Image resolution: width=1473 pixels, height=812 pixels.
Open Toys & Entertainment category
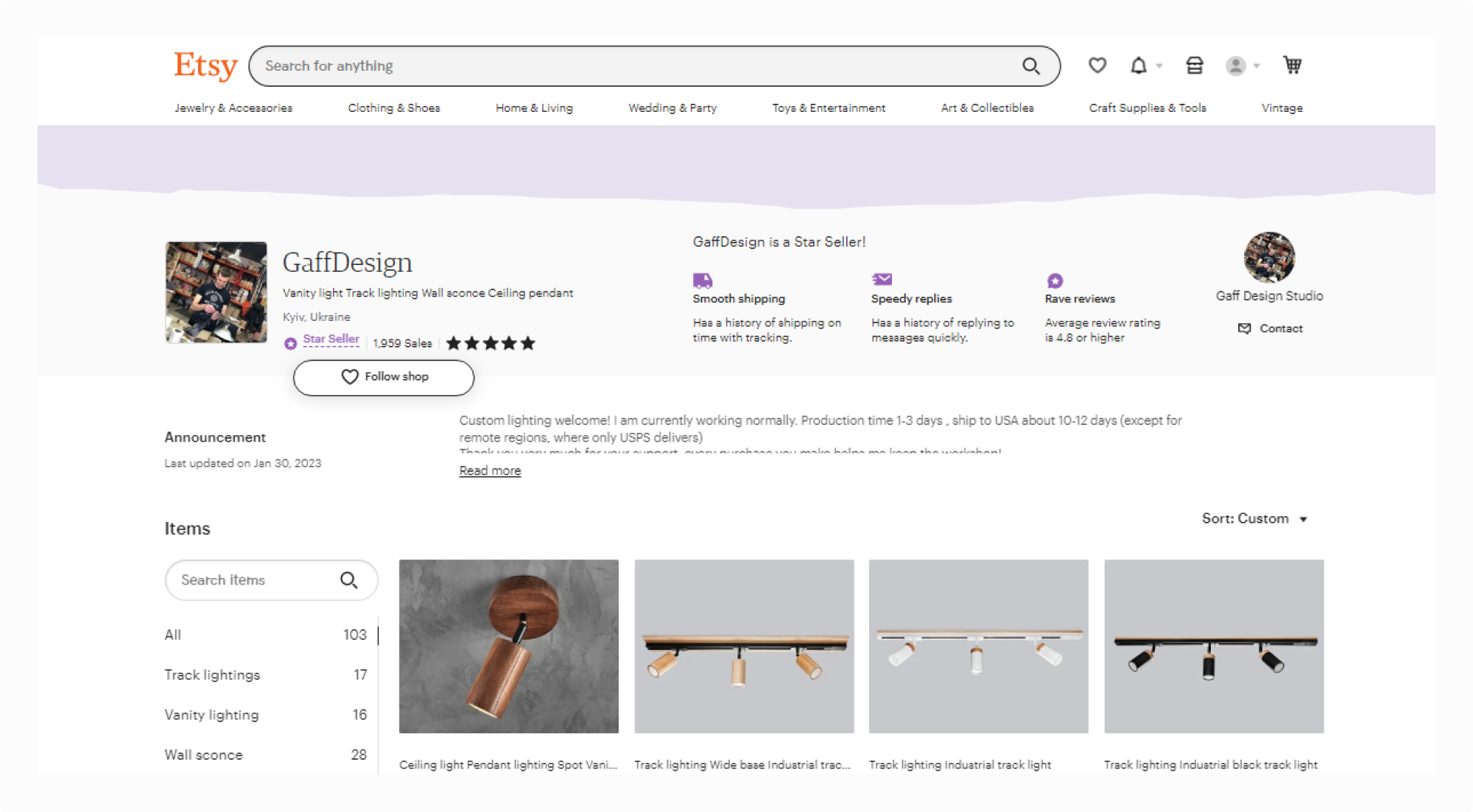tap(829, 108)
